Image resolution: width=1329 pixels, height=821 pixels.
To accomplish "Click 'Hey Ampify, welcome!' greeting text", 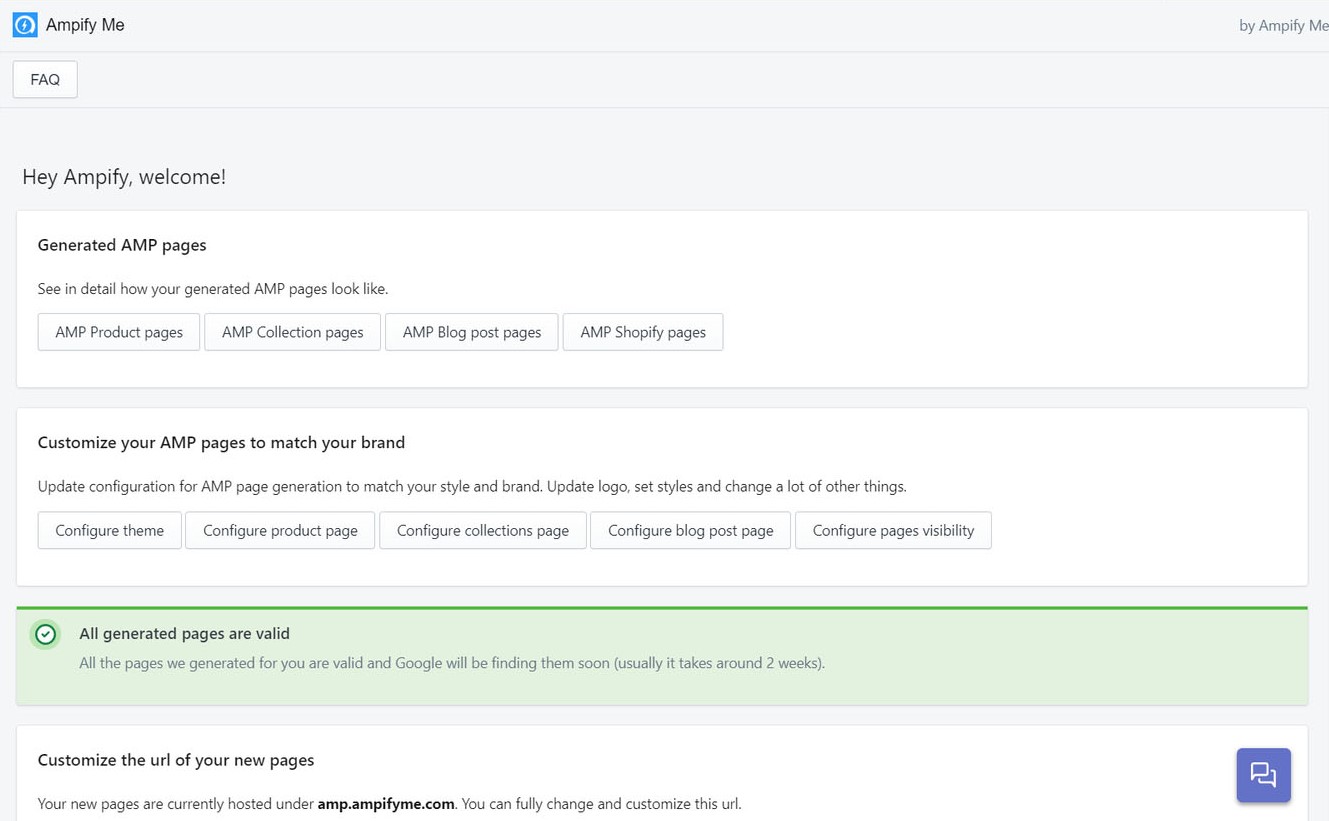I will click(x=124, y=177).
